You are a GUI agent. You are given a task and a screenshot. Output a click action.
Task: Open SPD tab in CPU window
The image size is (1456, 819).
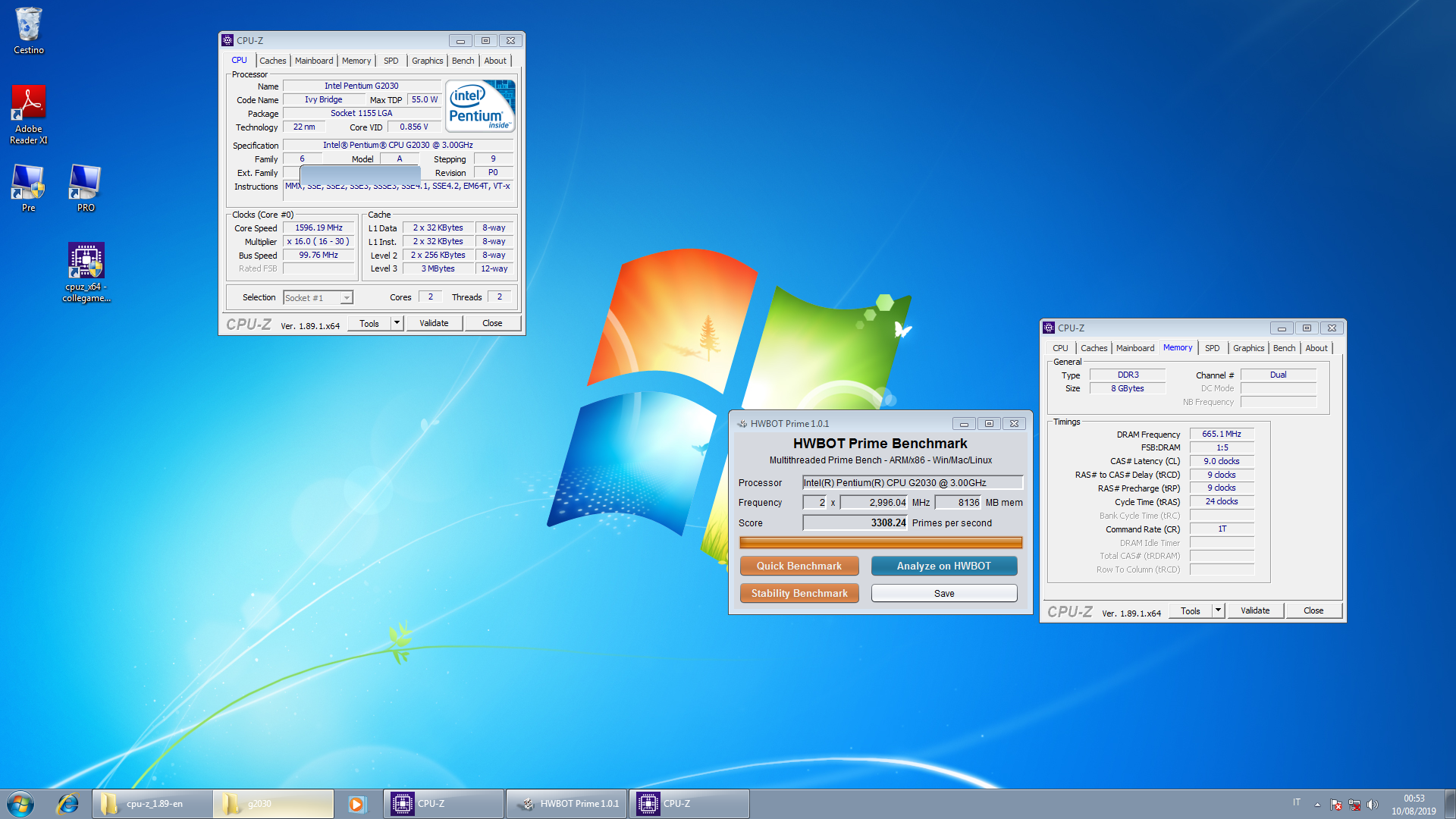tap(391, 61)
